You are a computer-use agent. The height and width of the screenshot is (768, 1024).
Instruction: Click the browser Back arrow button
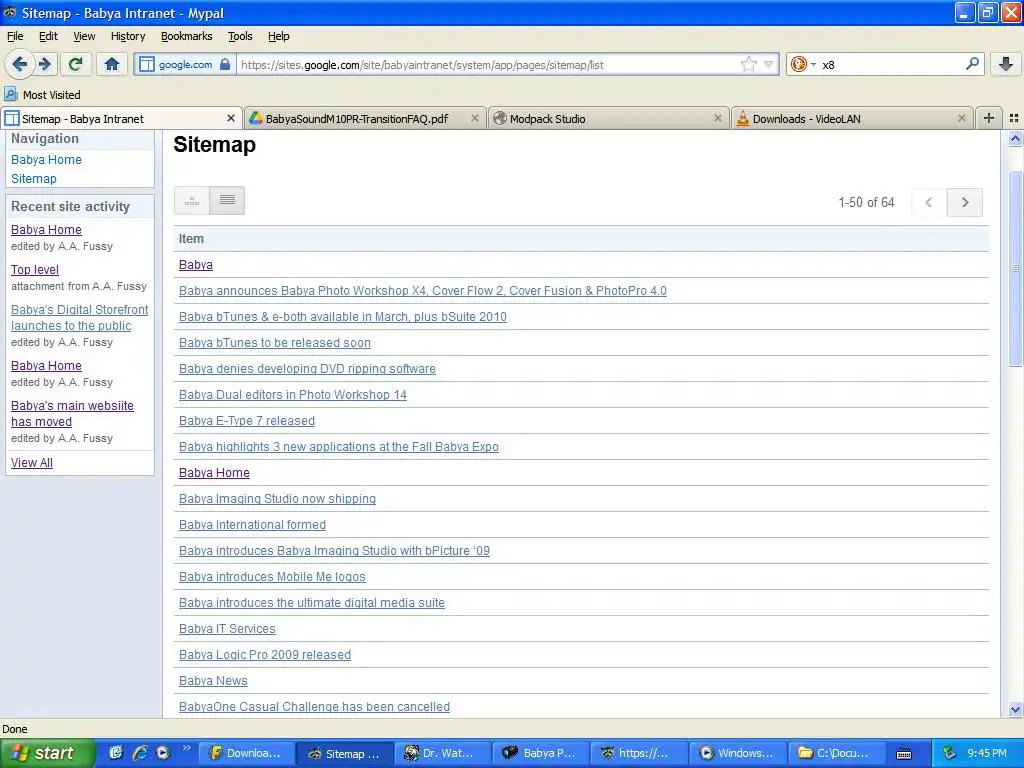click(20, 64)
